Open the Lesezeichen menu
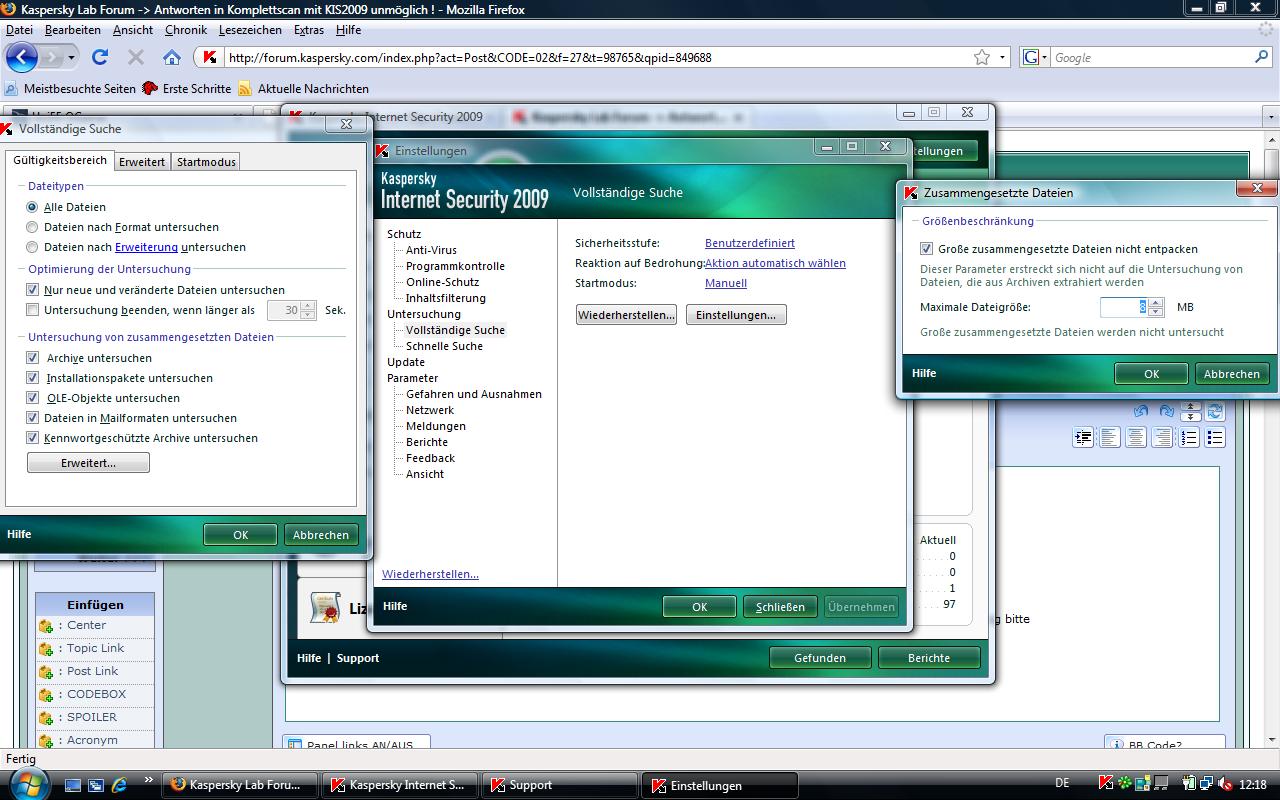This screenshot has width=1280, height=800. [250, 30]
